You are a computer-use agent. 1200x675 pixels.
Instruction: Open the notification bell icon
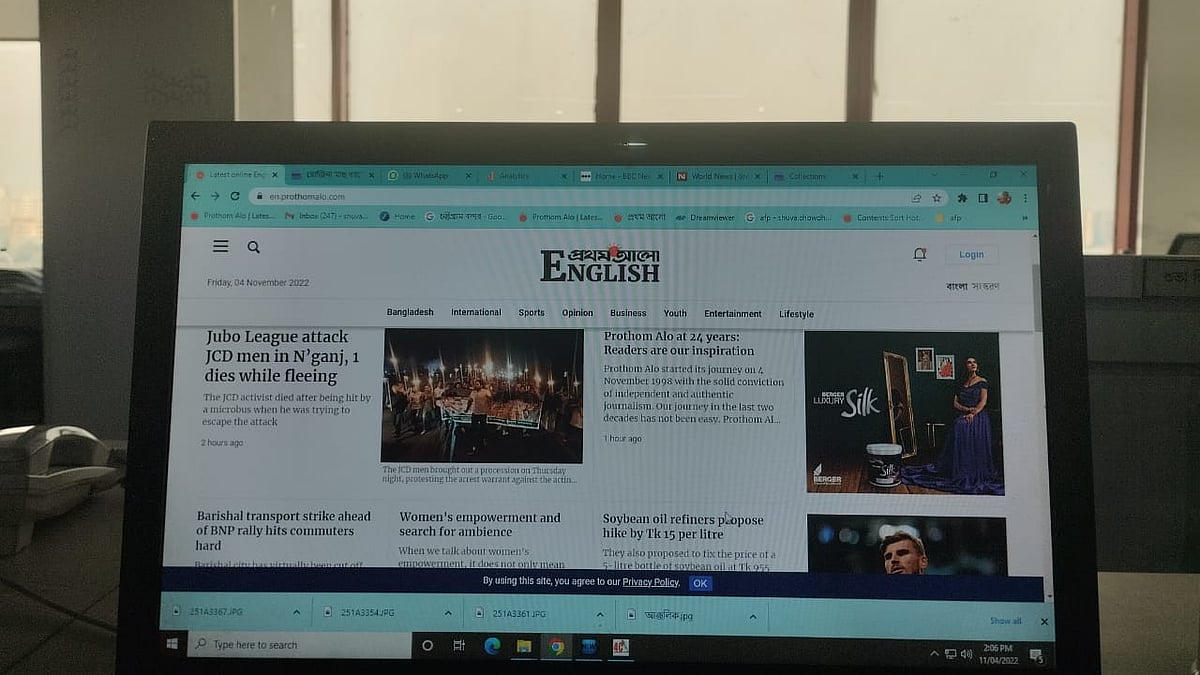[920, 255]
